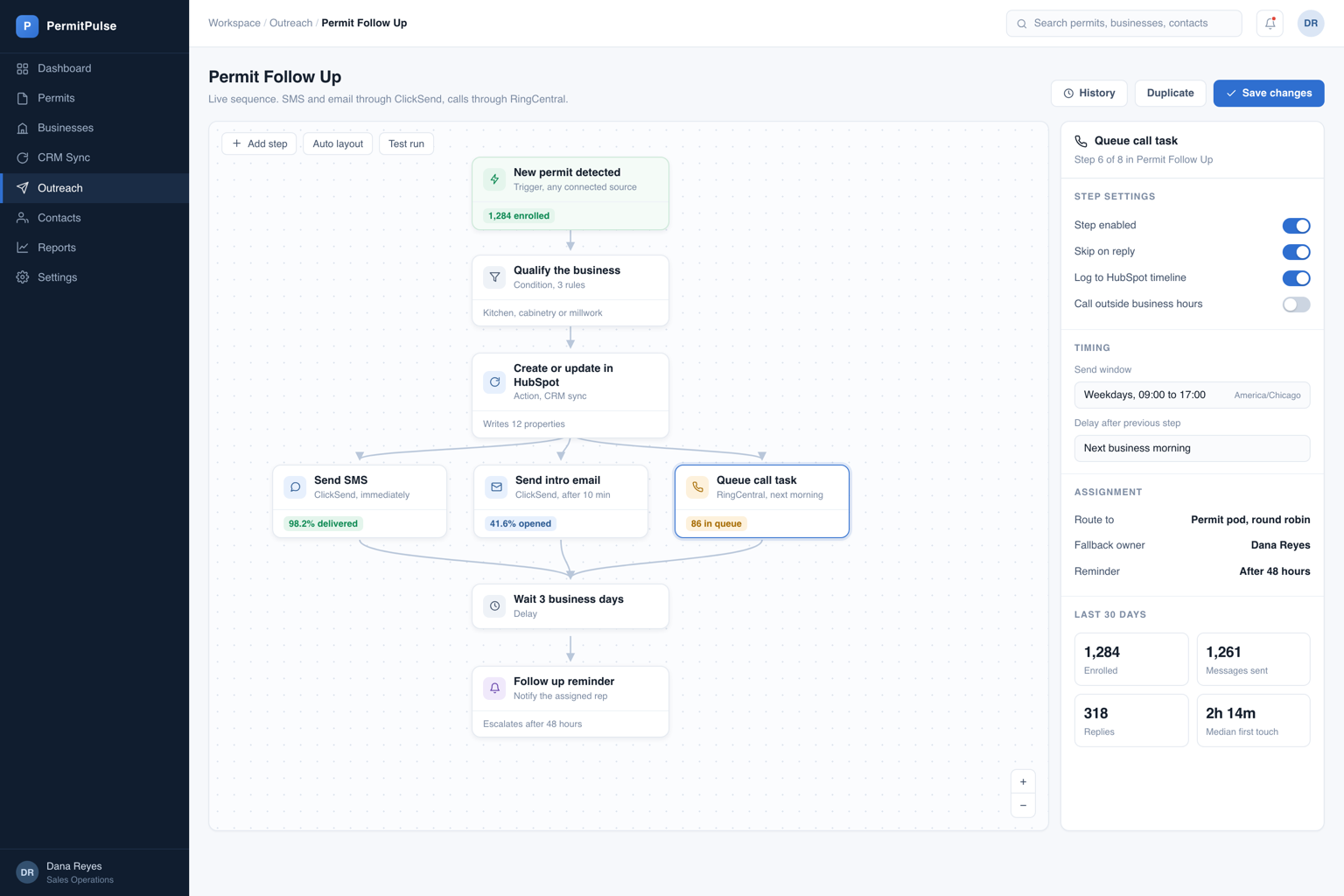Click the envelope icon on Send intro email
Screen dimensions: 1344x896
tap(496, 487)
